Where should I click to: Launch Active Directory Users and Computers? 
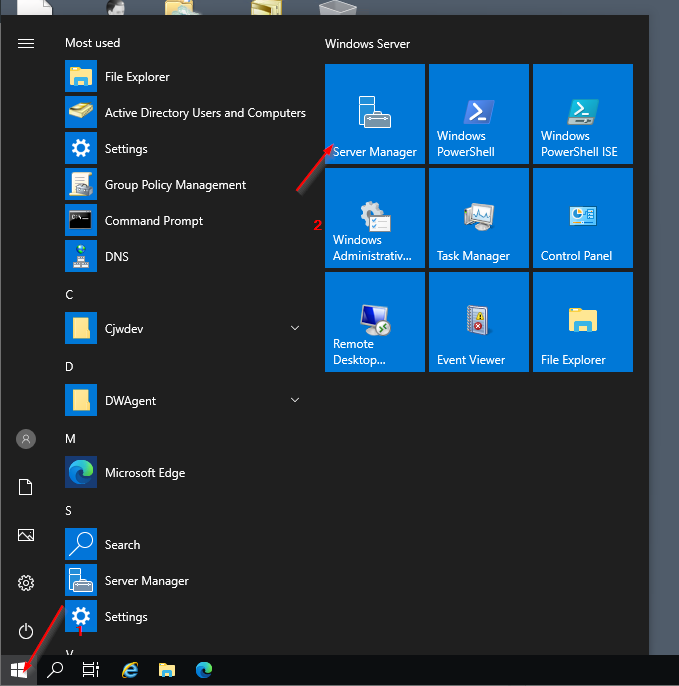[186, 112]
